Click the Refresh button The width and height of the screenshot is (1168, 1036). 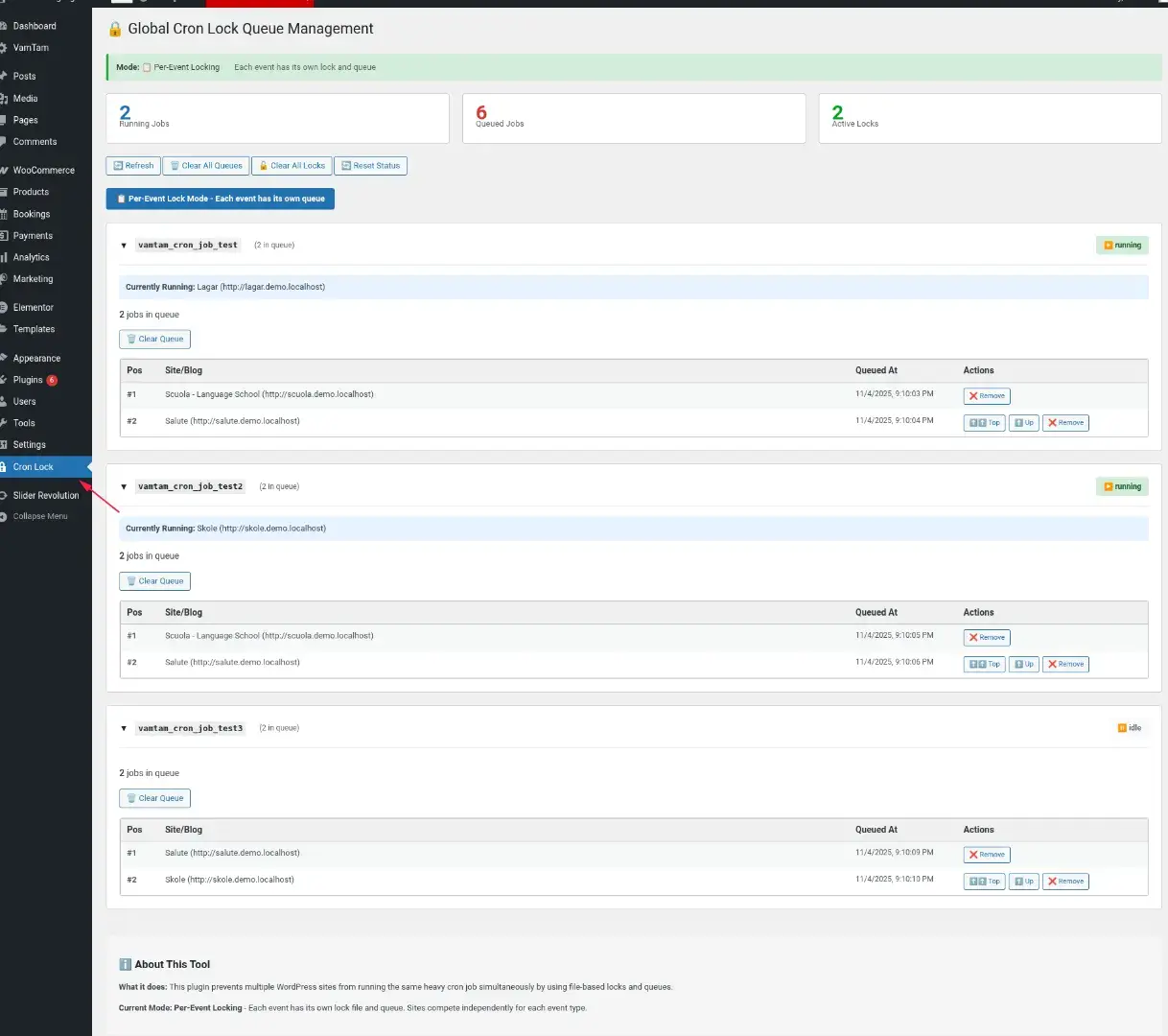[133, 166]
